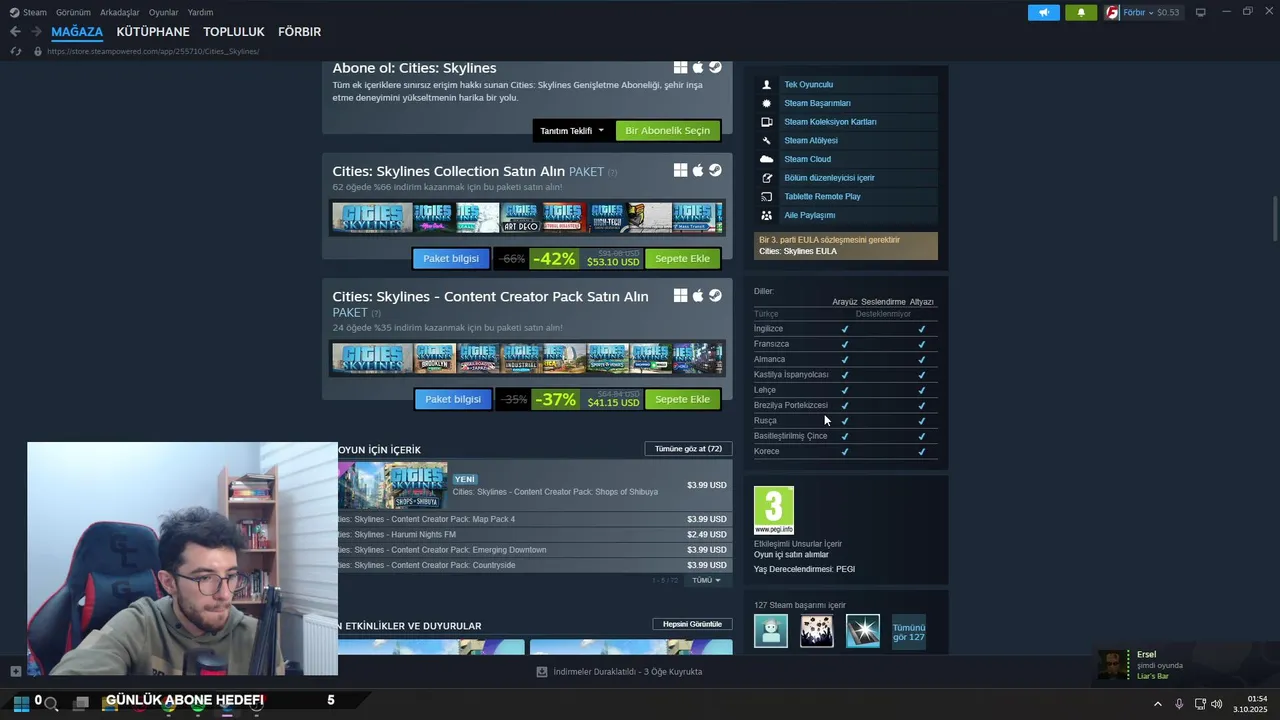The height and width of the screenshot is (720, 1280).
Task: Open the Steam menu
Action: click(29, 12)
